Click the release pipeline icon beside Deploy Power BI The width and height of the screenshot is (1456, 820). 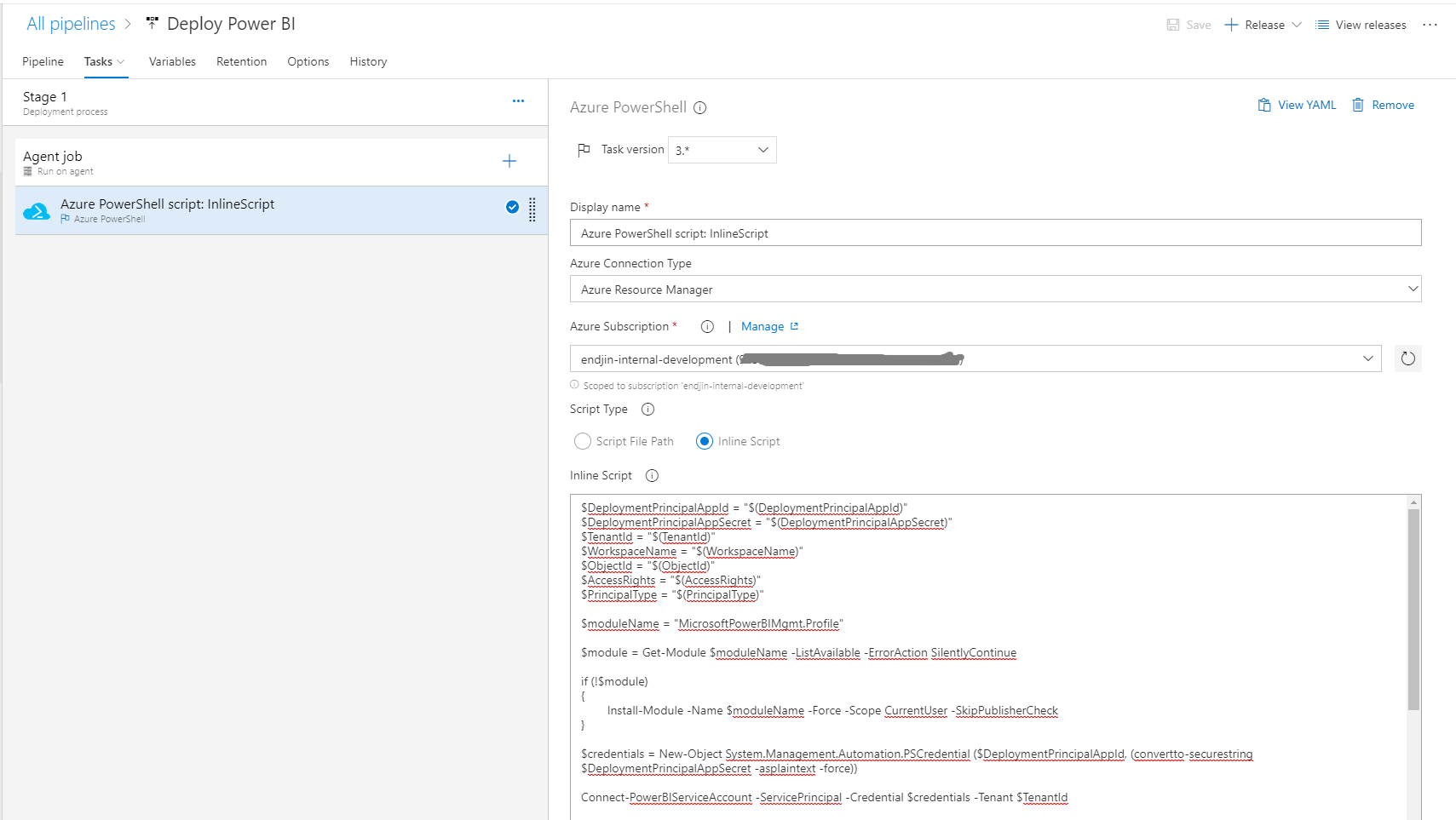pos(153,23)
